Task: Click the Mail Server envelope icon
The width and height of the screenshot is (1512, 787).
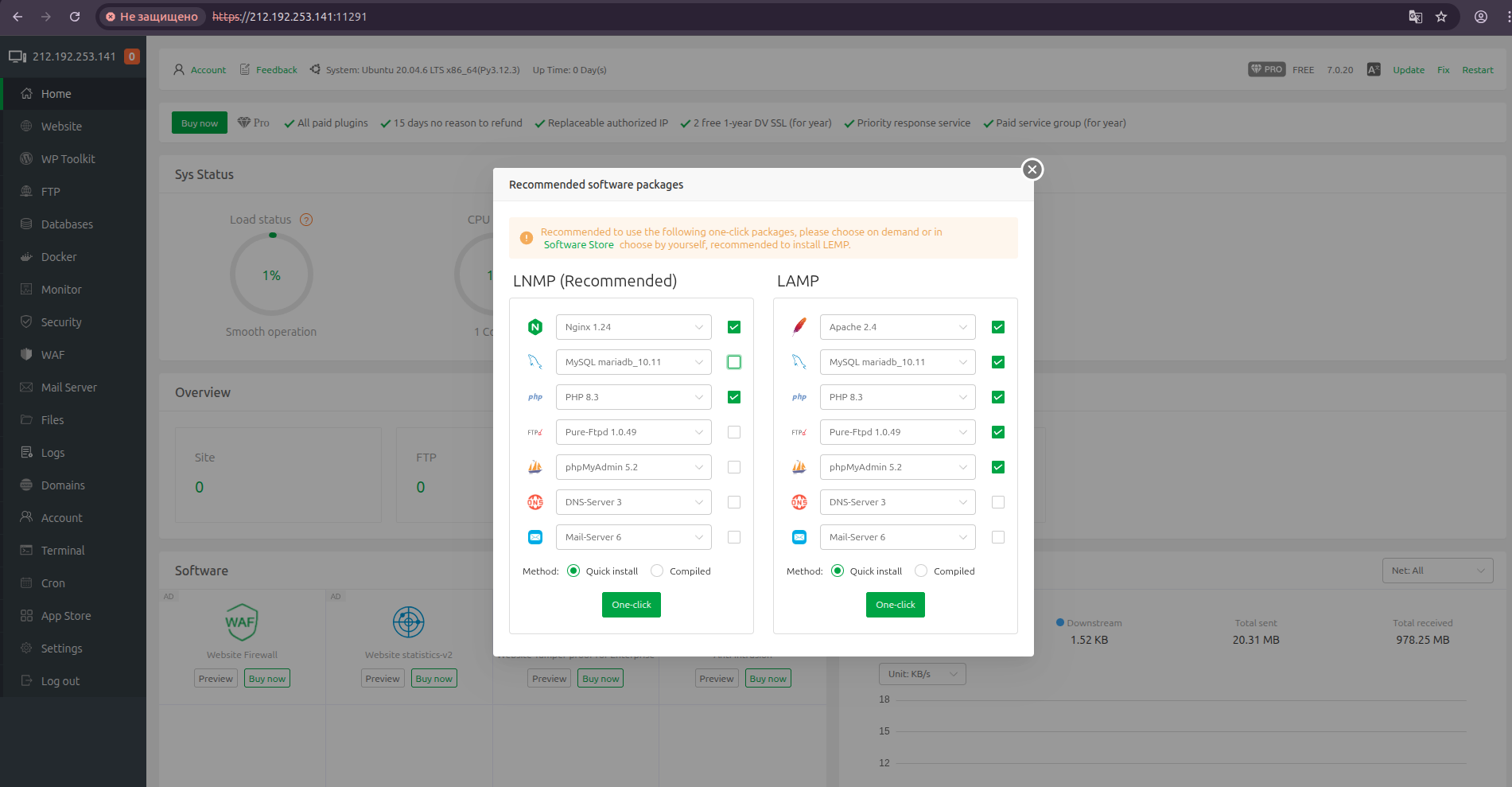Action: coord(26,387)
